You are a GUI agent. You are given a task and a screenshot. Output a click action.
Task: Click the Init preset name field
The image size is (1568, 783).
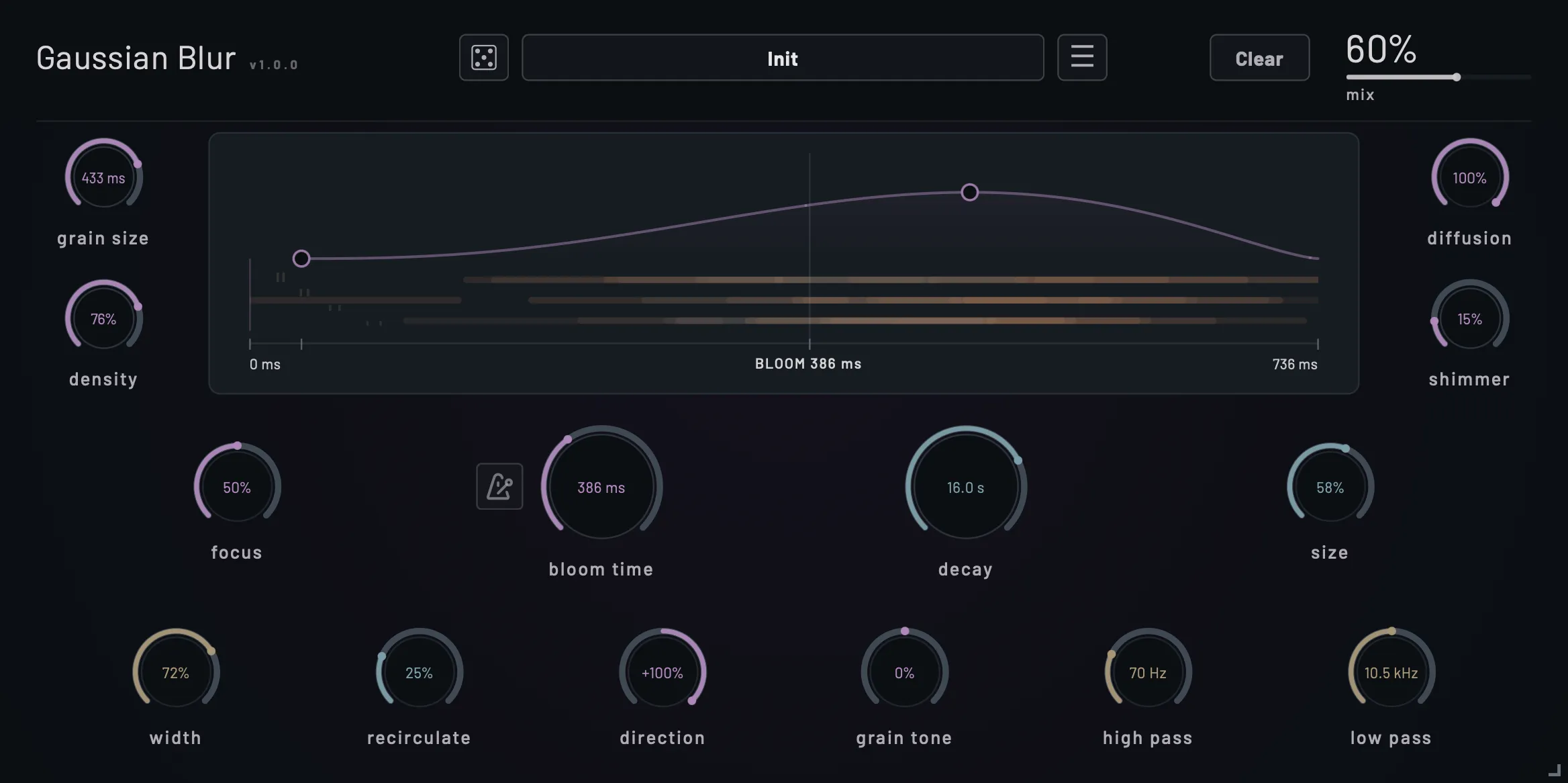coord(783,58)
